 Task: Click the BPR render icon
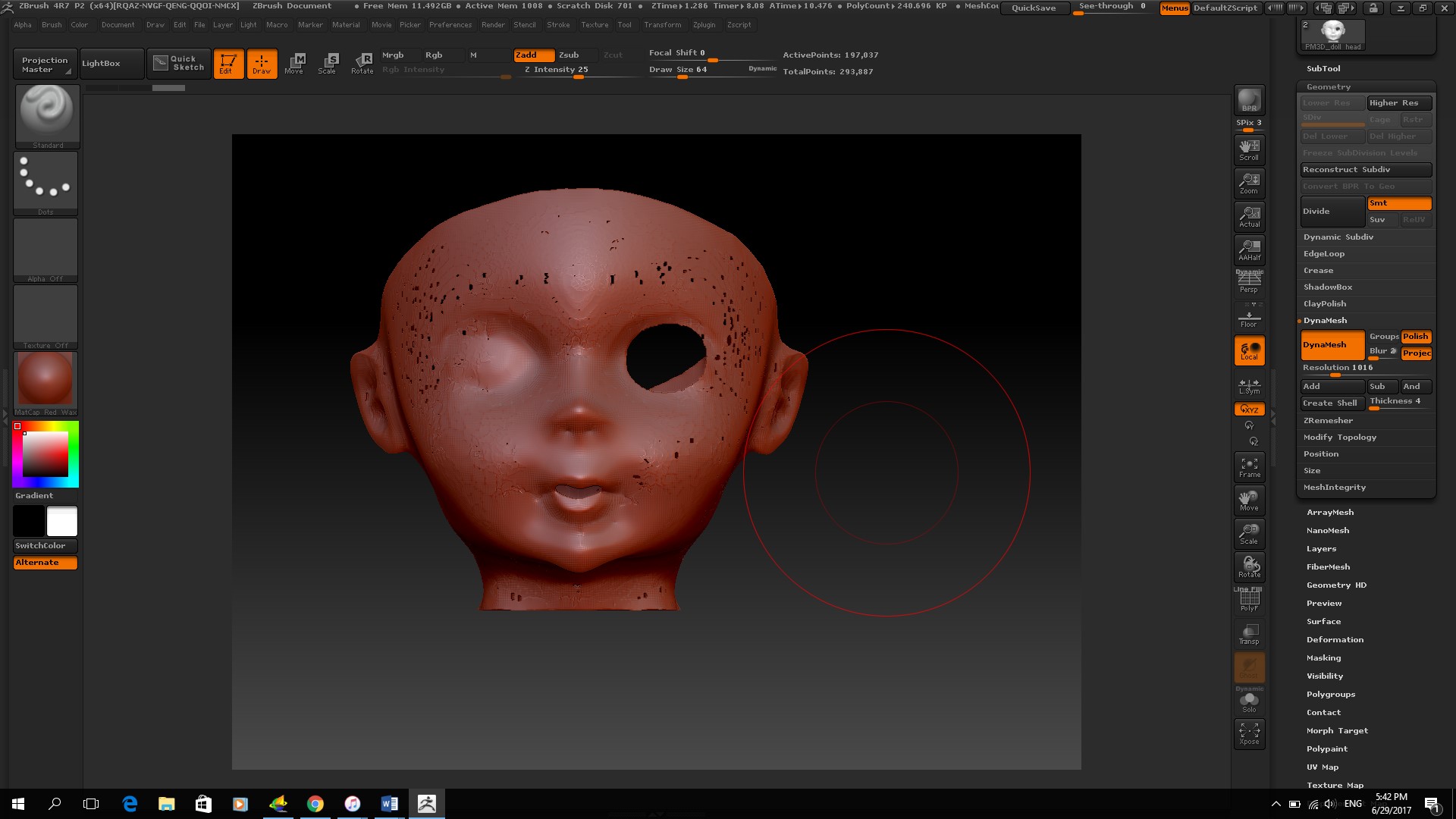coord(1249,100)
